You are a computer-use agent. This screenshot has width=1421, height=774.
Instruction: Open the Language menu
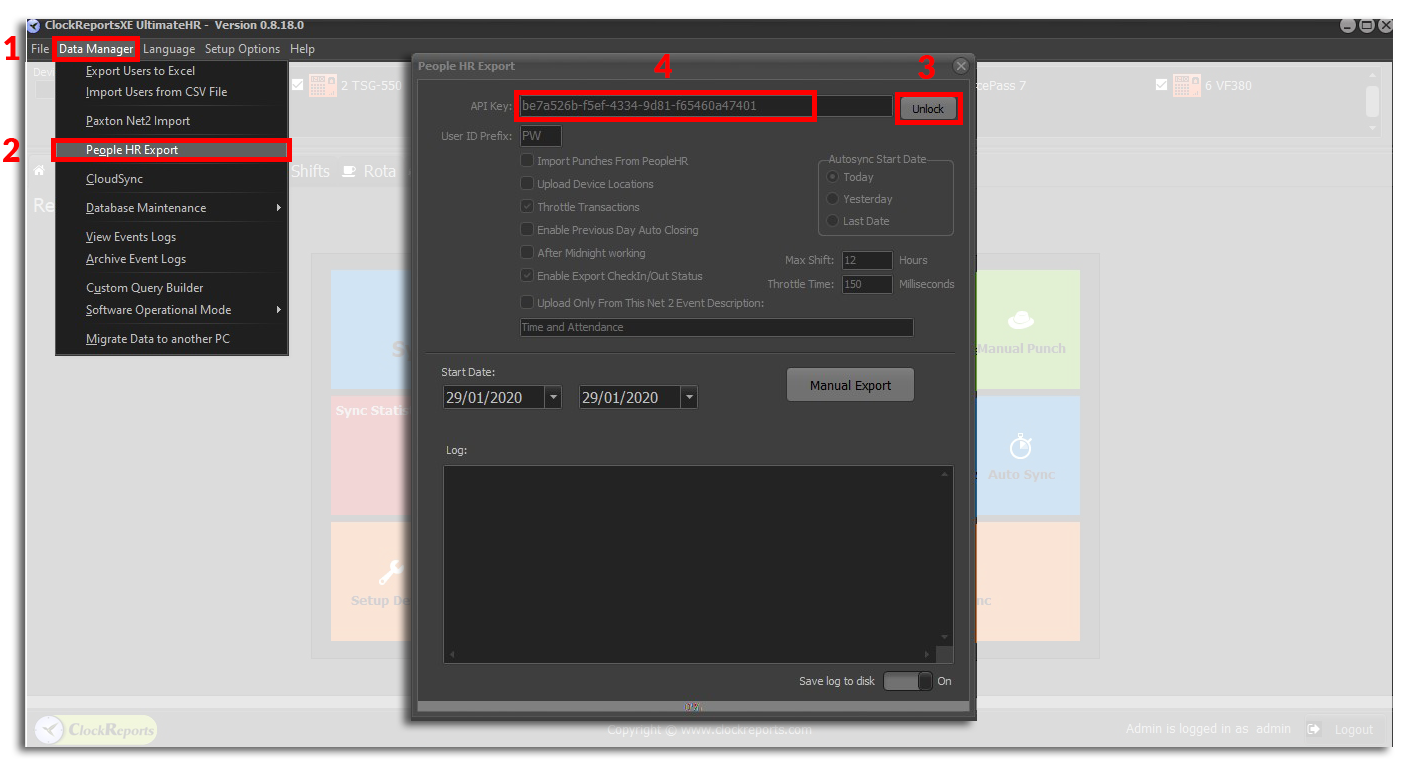pos(169,49)
